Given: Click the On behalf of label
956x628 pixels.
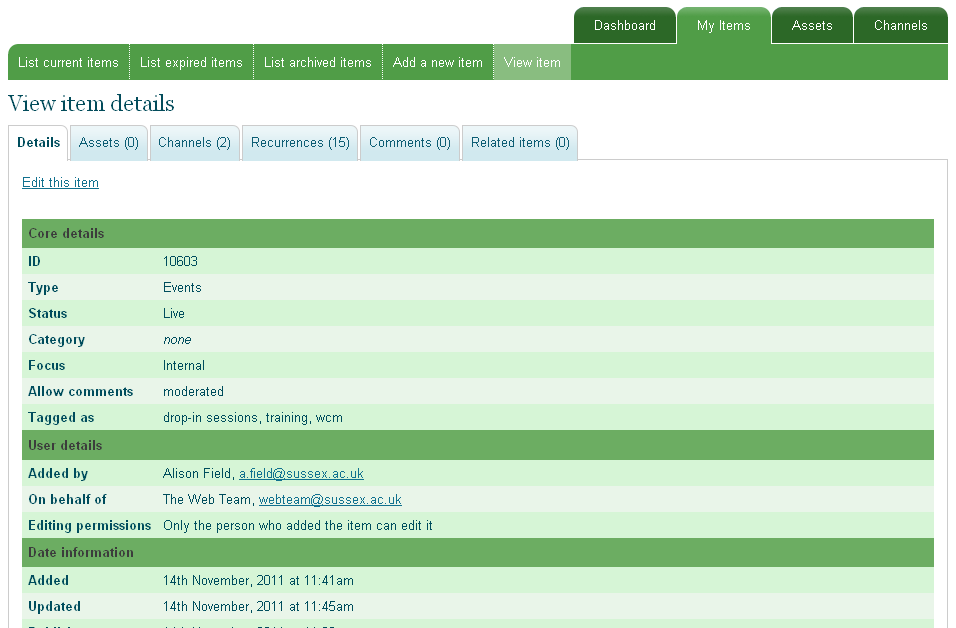Looking at the screenshot, I should point(67,500).
